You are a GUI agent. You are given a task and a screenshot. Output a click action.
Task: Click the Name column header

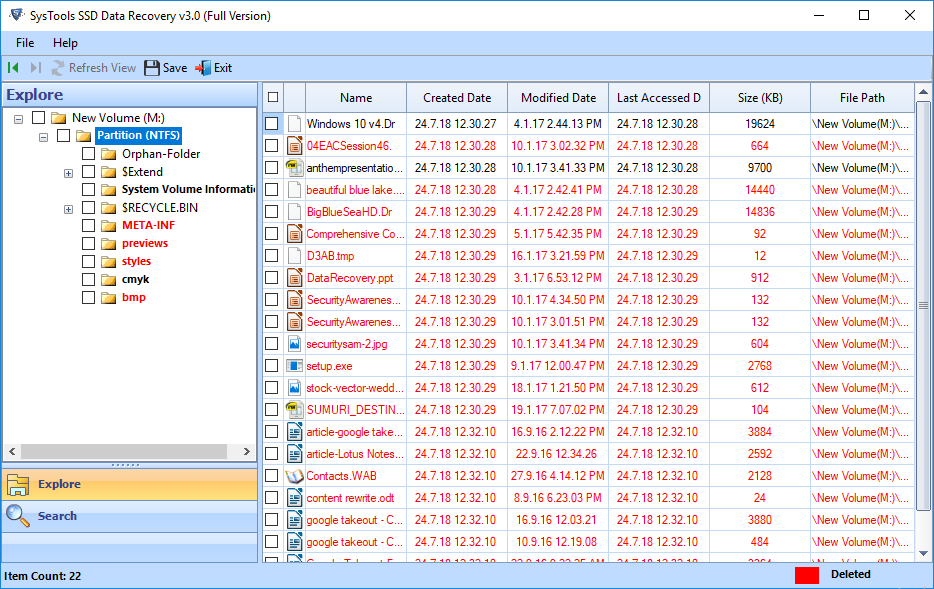(355, 96)
